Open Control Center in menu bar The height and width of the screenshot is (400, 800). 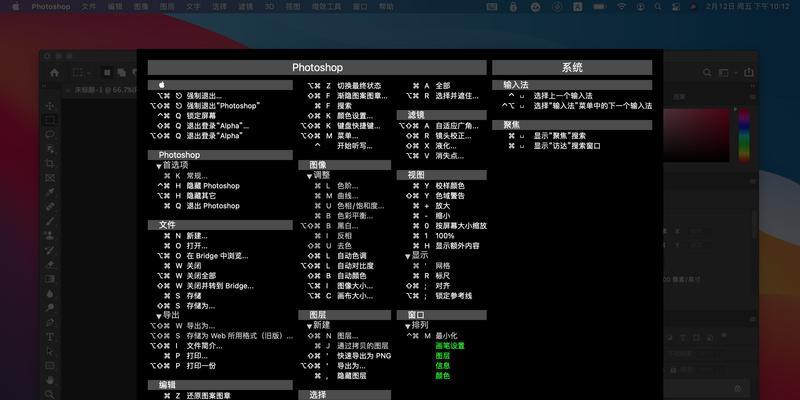pyautogui.click(x=676, y=7)
